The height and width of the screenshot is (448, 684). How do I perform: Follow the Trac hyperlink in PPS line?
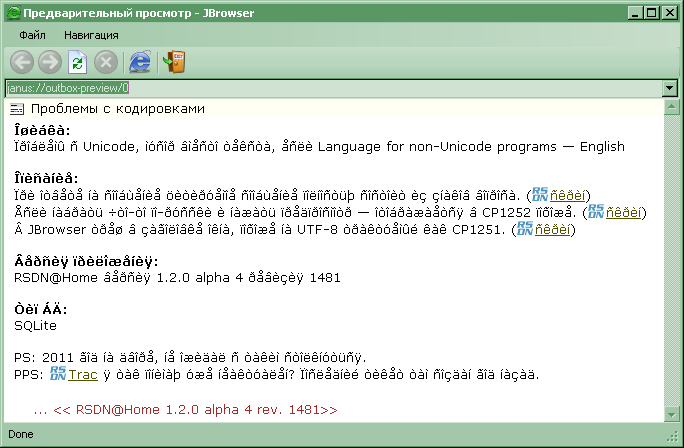tap(83, 374)
